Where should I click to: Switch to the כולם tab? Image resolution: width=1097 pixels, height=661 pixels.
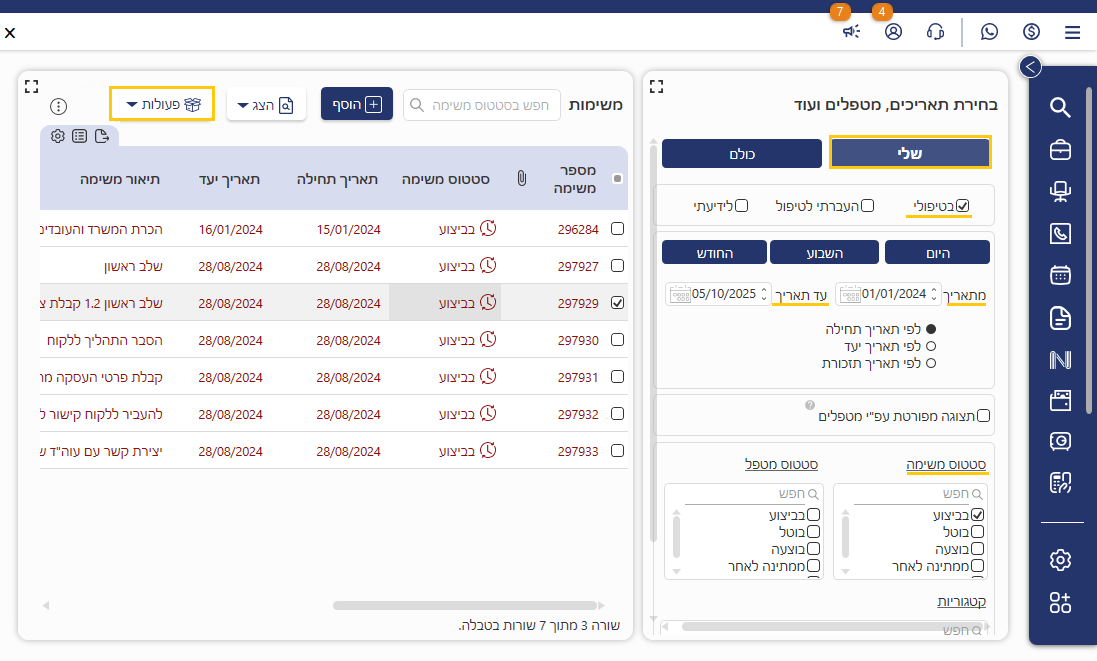pos(741,153)
